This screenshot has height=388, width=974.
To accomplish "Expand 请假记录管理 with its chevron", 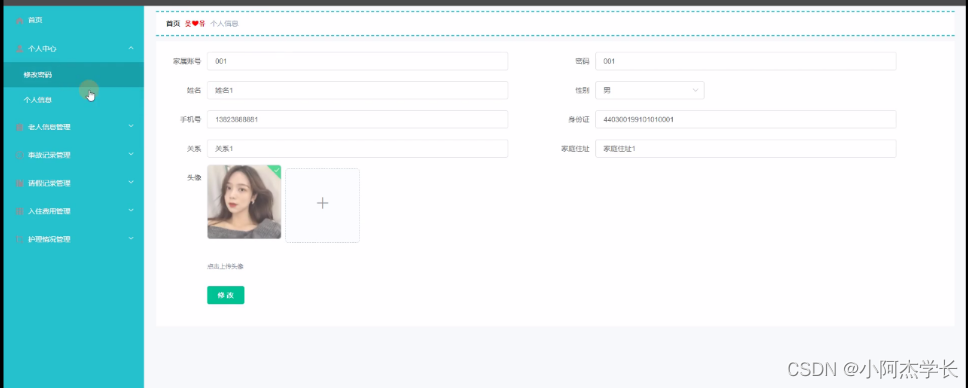I will pyautogui.click(x=131, y=182).
